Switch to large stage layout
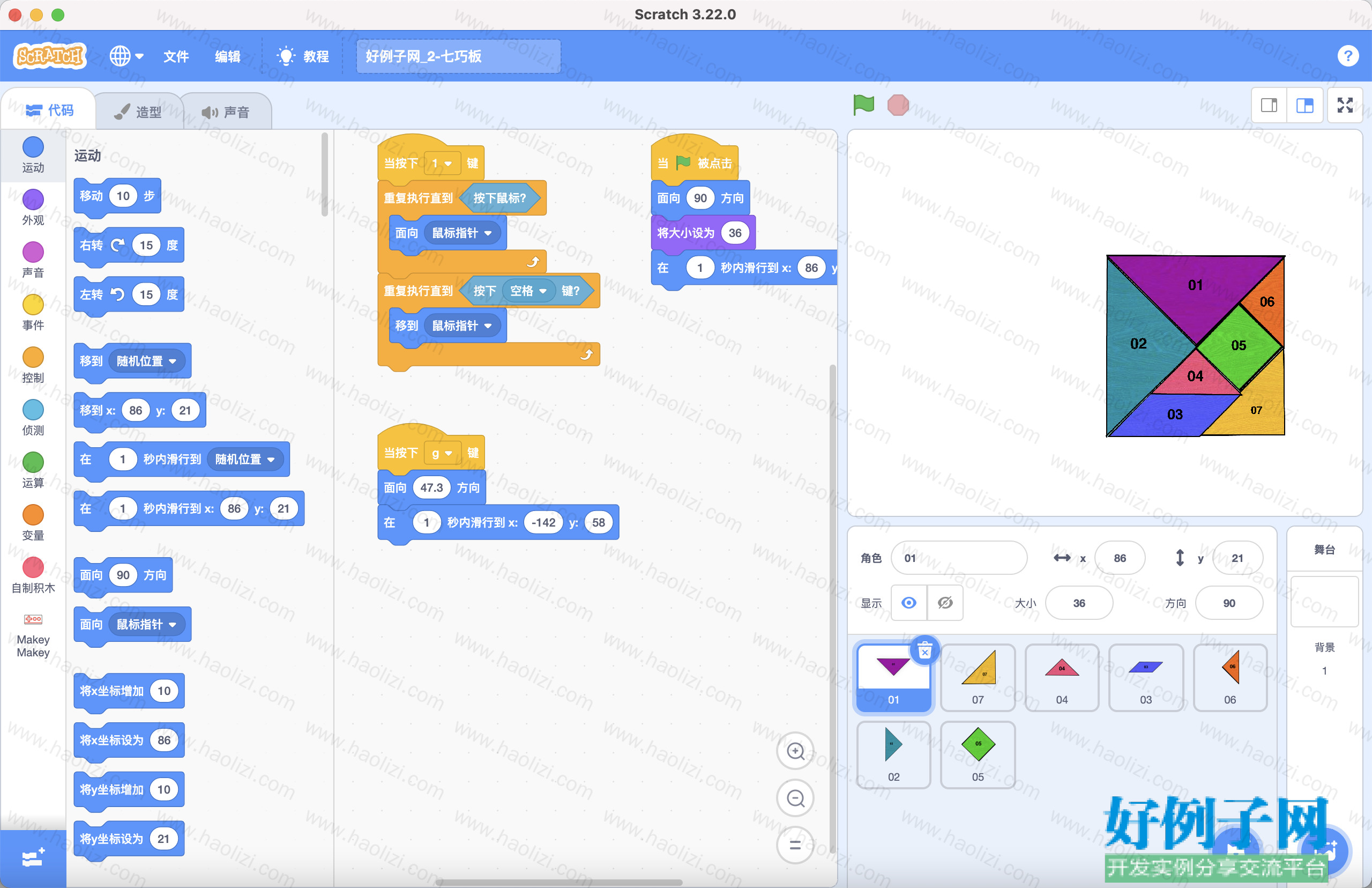 (1304, 105)
